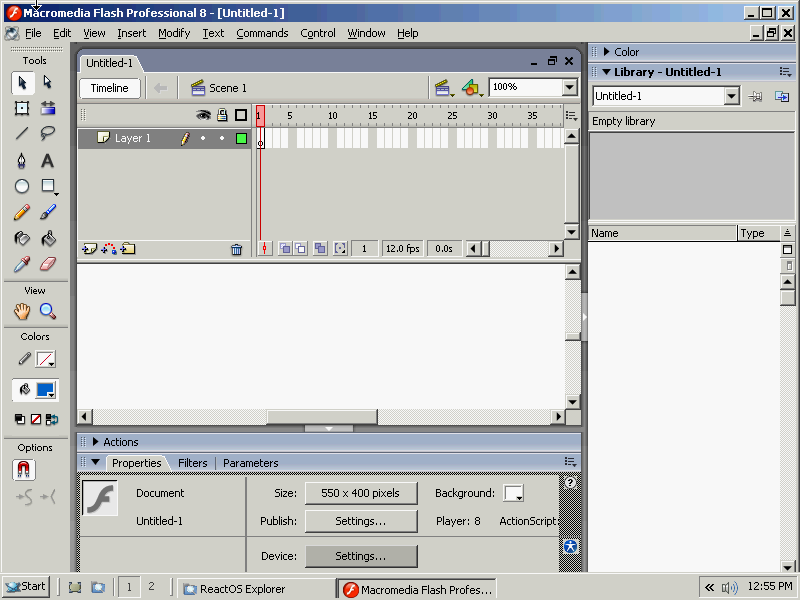The width and height of the screenshot is (800, 600).
Task: Open the File menu
Action: [x=33, y=33]
